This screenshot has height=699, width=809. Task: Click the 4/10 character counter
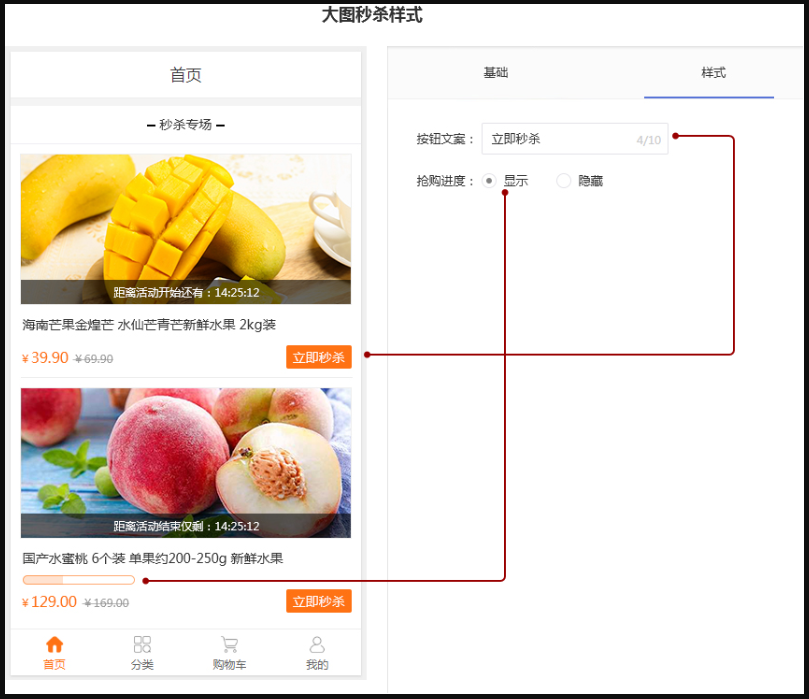point(649,140)
